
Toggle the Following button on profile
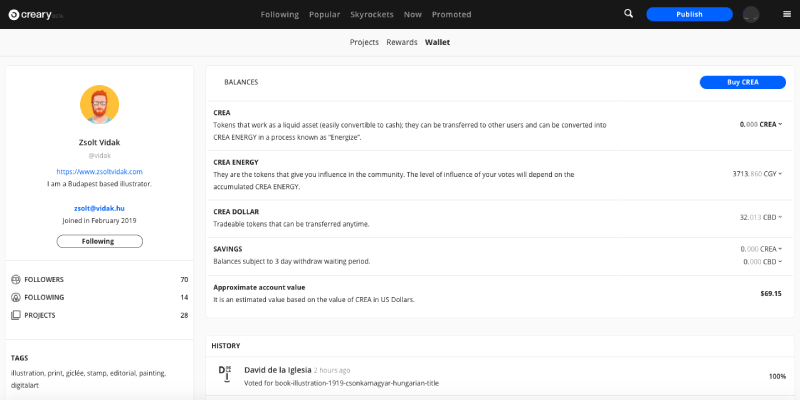point(99,241)
